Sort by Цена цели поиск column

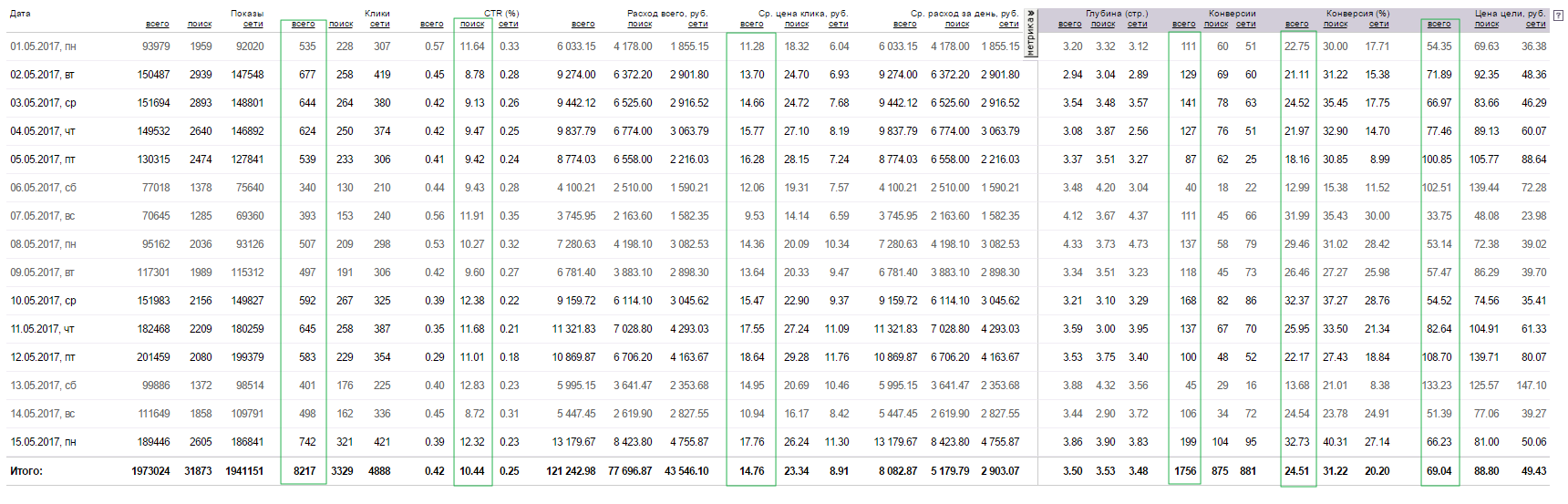1487,25
